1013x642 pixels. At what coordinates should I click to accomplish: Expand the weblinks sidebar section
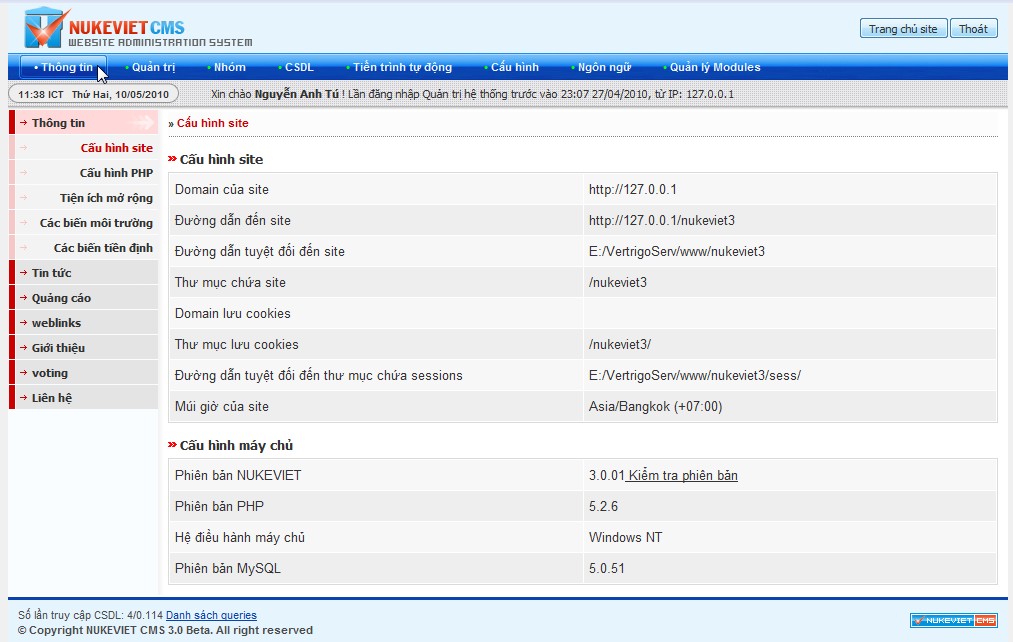[x=84, y=323]
